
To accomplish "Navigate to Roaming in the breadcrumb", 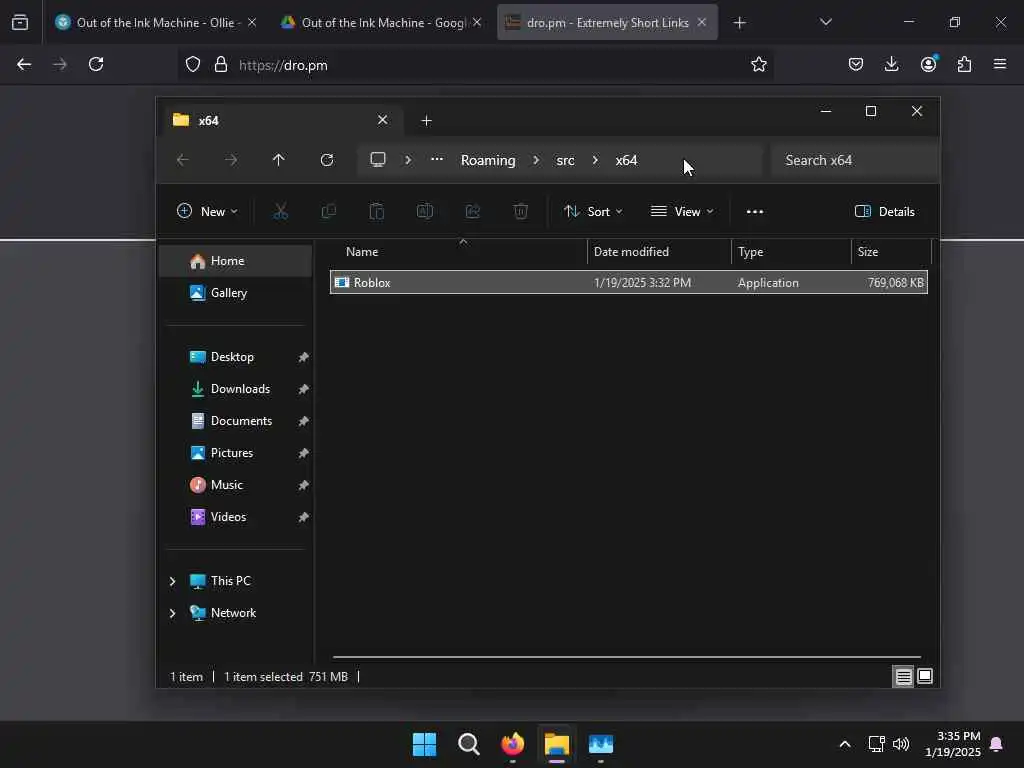I will click(488, 160).
